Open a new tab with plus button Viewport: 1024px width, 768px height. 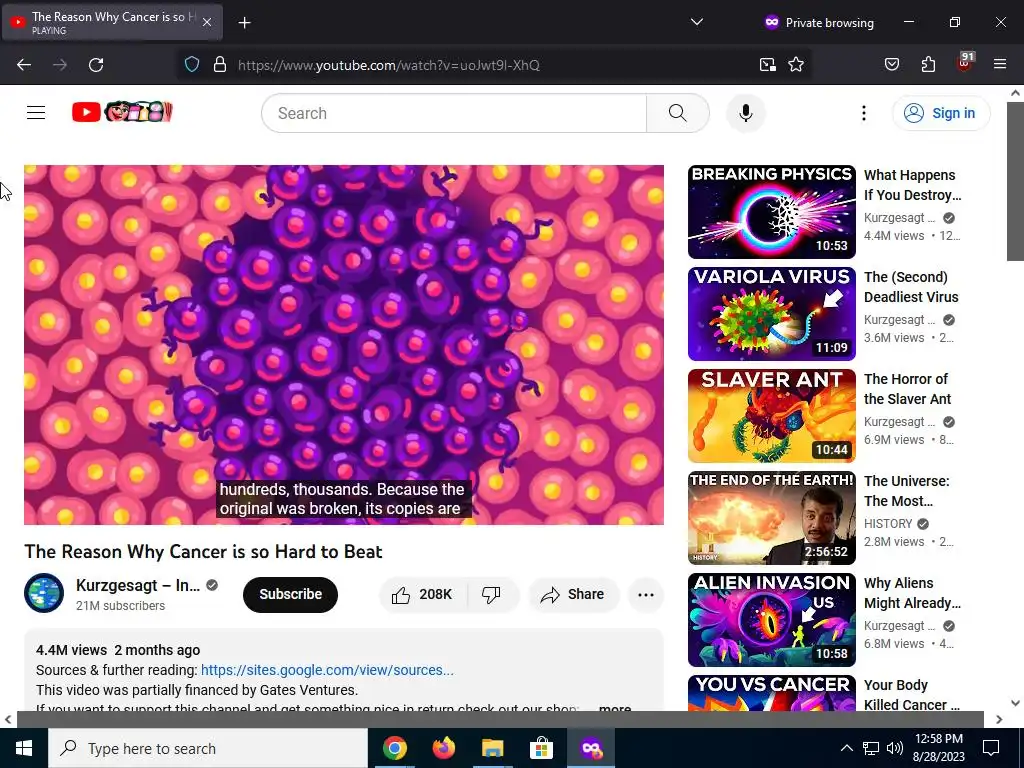[x=244, y=23]
